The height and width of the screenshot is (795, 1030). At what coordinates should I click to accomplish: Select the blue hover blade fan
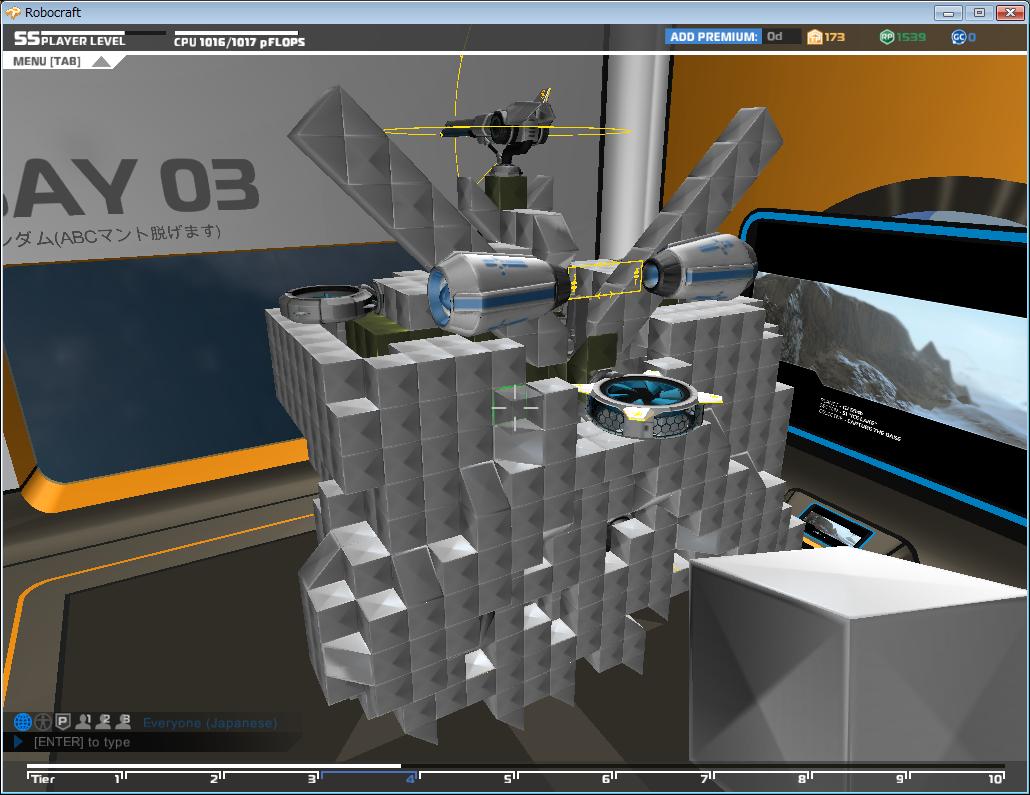coord(645,402)
